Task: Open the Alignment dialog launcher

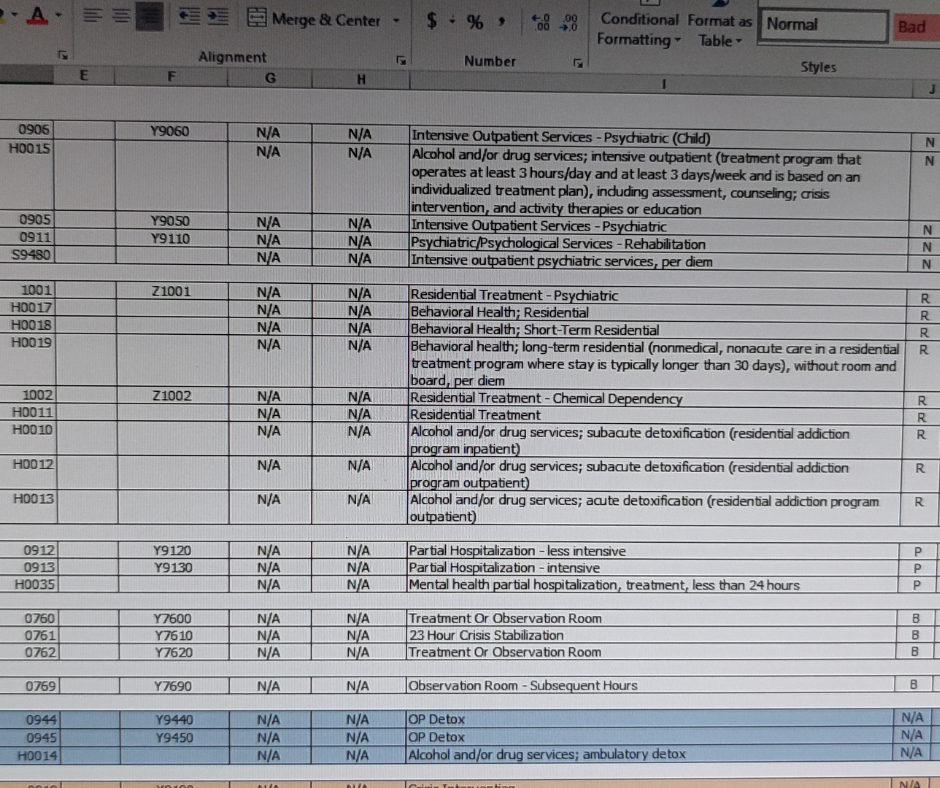Action: coord(401,60)
